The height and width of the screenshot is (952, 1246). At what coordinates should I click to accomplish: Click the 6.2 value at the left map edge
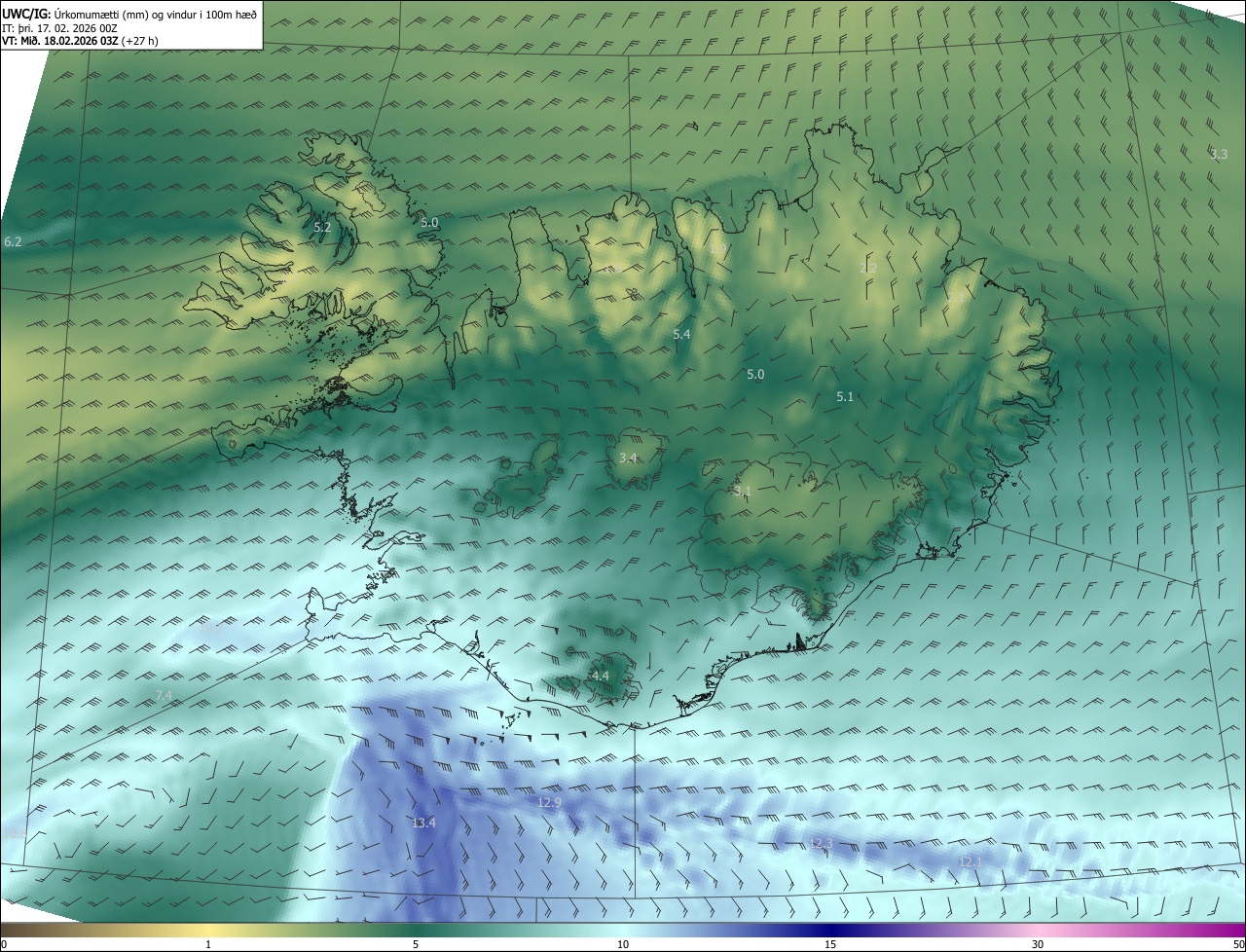click(x=13, y=241)
